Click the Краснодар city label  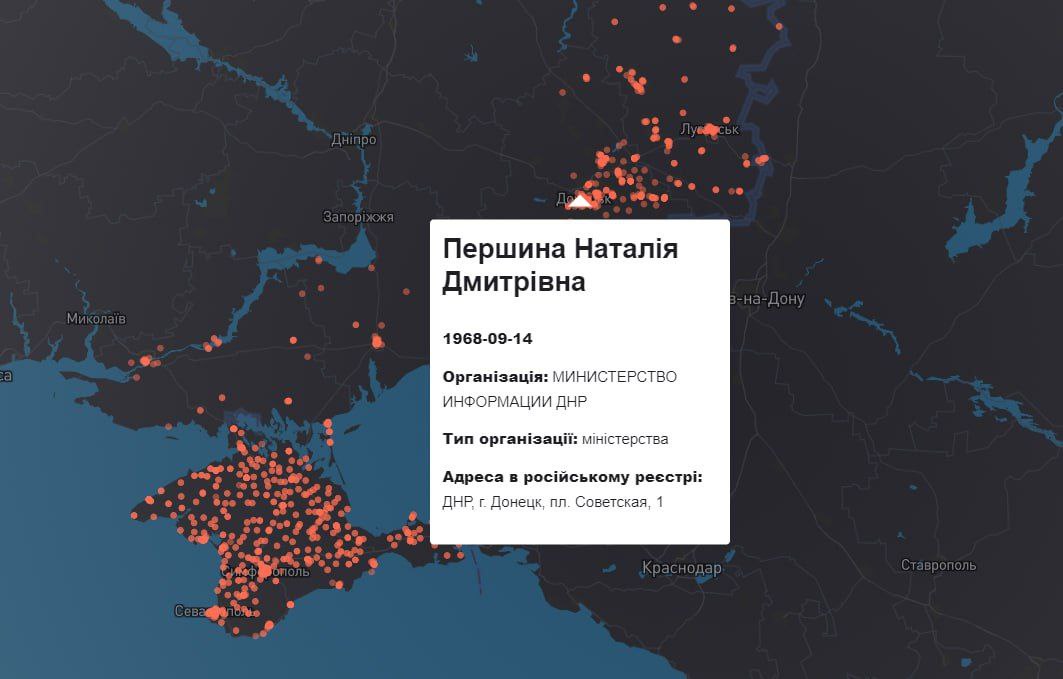(682, 569)
